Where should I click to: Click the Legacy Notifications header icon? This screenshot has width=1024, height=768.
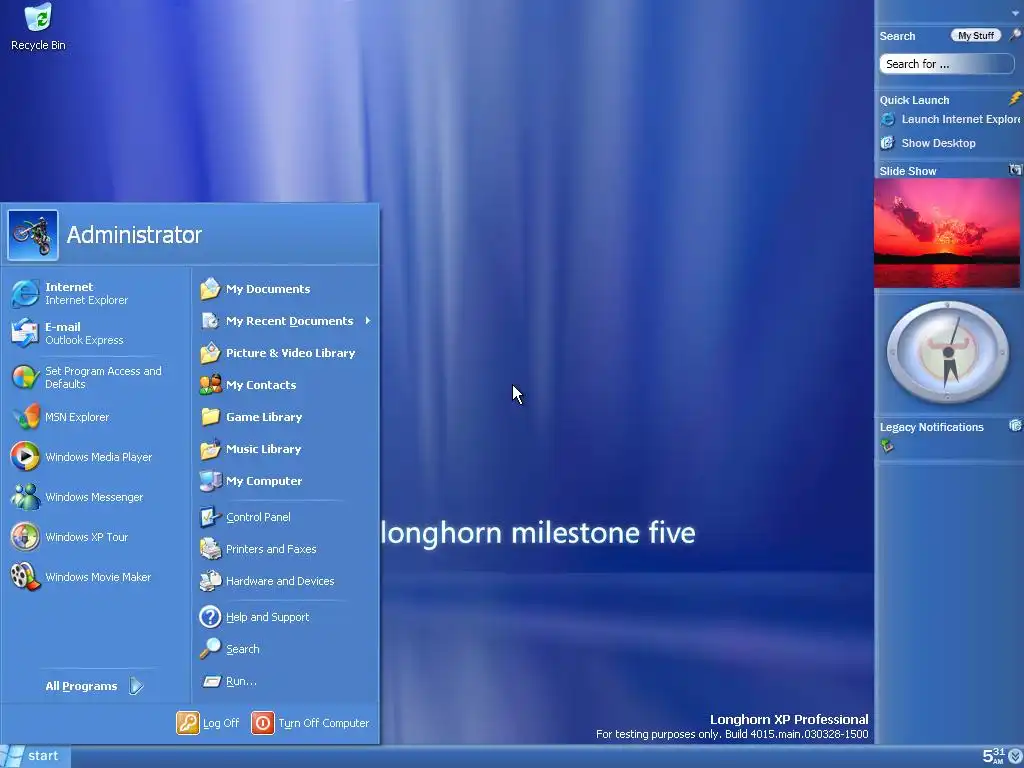[x=1015, y=426]
